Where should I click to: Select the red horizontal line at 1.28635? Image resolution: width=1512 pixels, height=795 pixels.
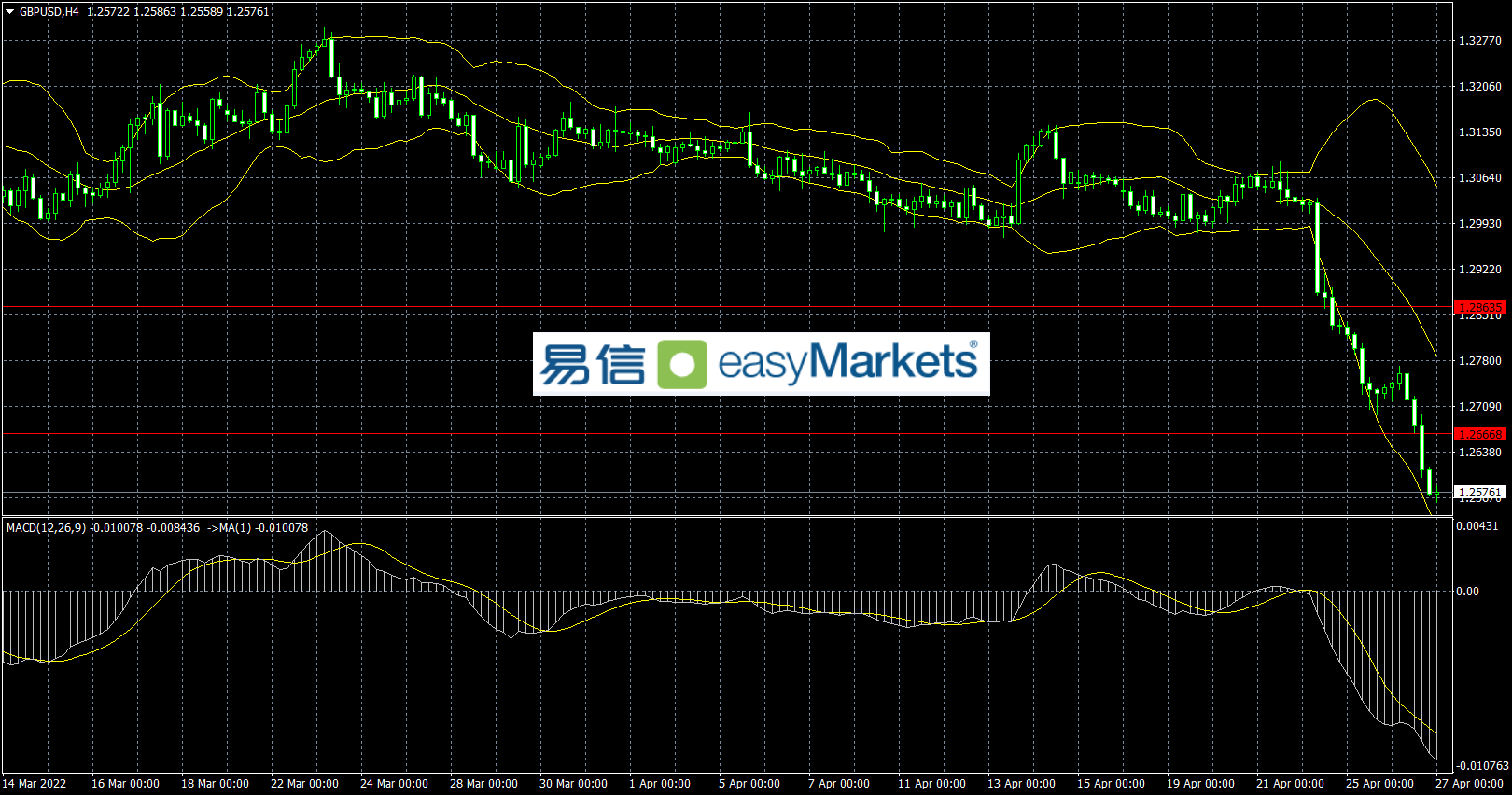click(728, 307)
